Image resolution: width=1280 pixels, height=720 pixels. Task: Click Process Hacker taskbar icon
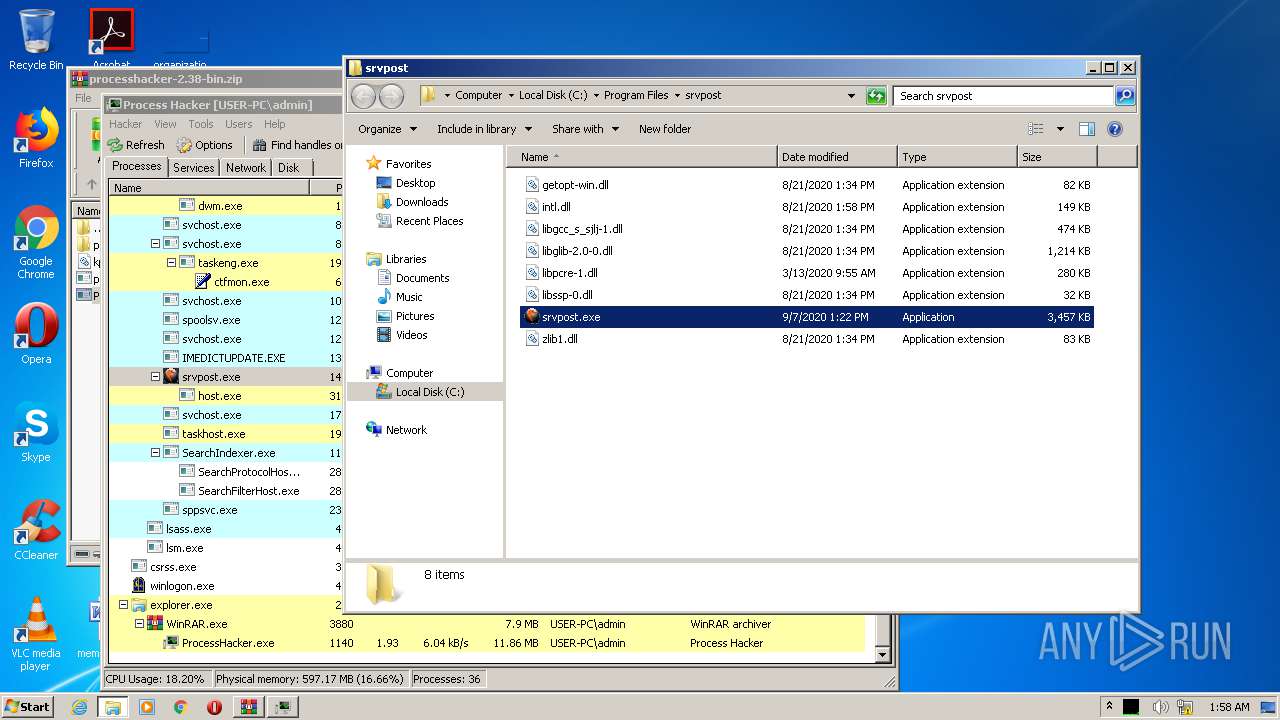[284, 707]
